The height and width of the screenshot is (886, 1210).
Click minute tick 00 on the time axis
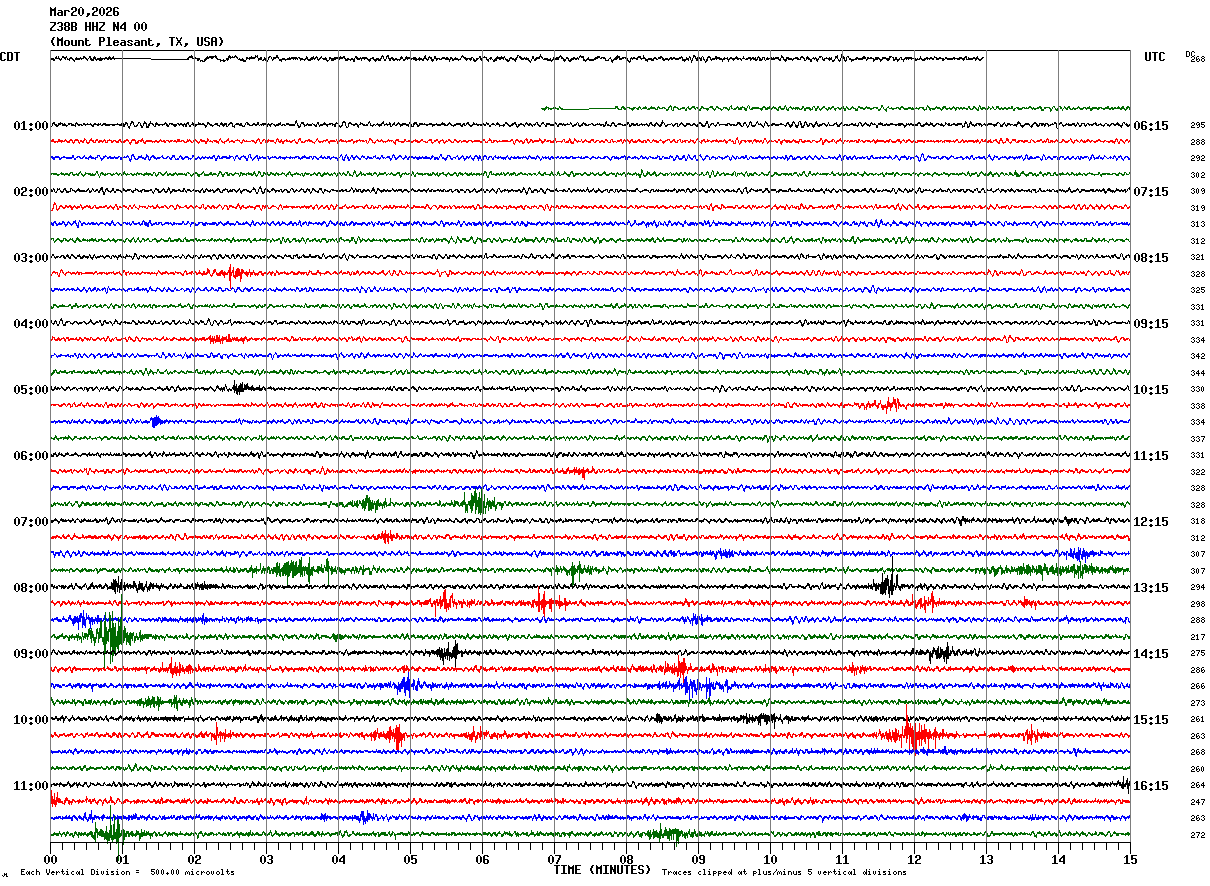[50, 858]
